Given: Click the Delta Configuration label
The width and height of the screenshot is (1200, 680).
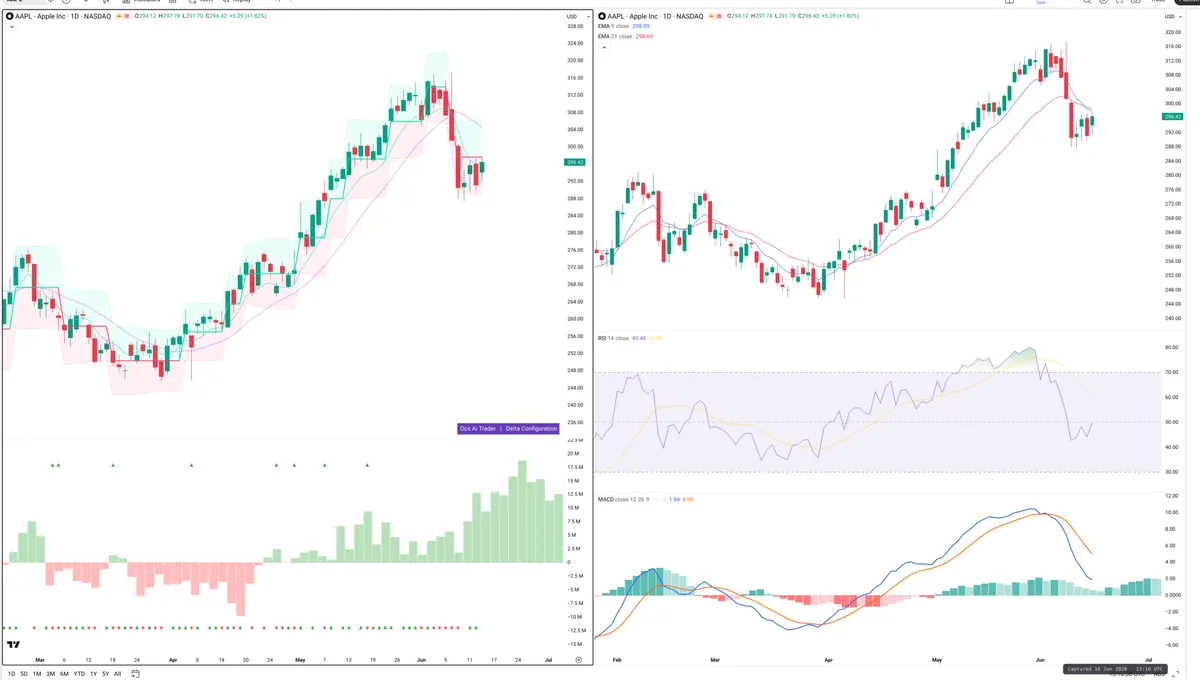Looking at the screenshot, I should 531,428.
